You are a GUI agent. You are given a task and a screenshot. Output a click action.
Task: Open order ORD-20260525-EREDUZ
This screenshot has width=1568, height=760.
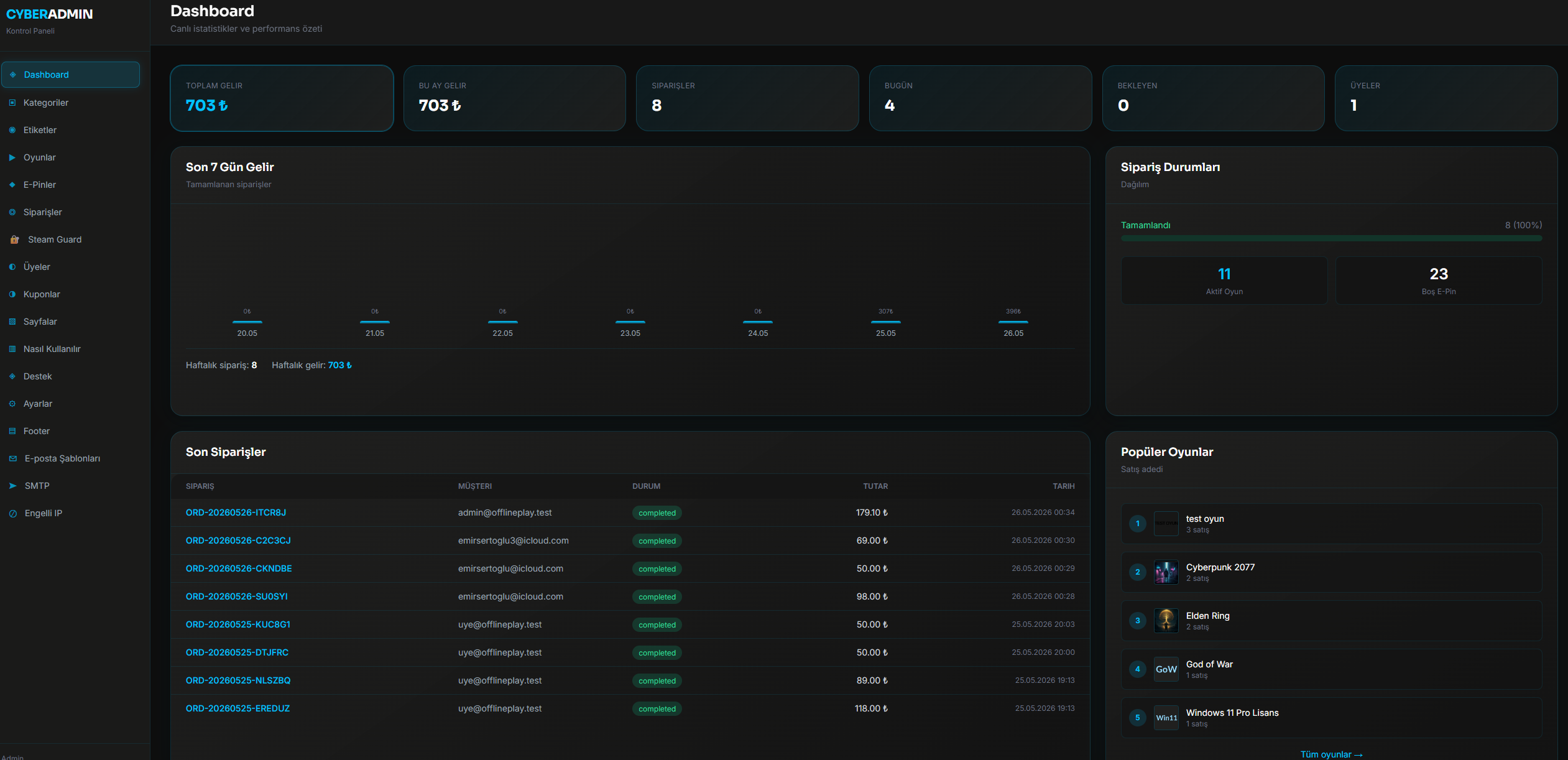[238, 708]
